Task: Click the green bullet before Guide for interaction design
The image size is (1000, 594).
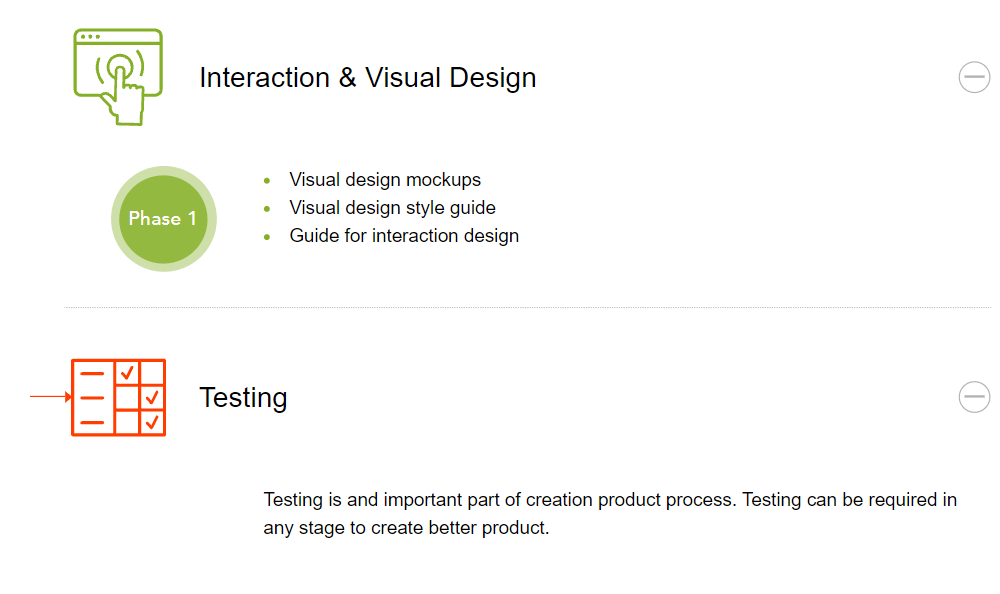Action: tap(267, 237)
